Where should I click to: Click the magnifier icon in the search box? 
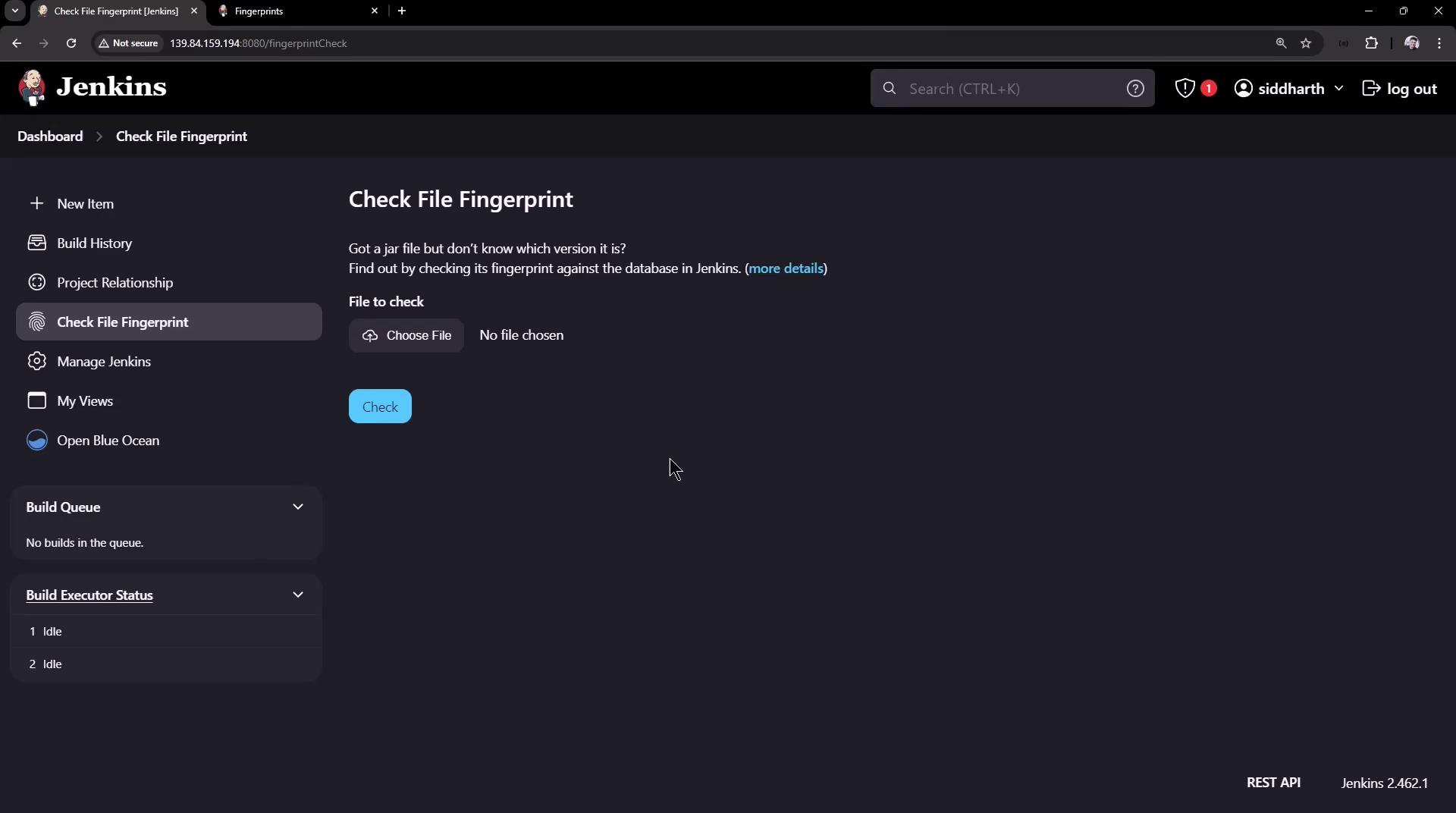tap(890, 89)
